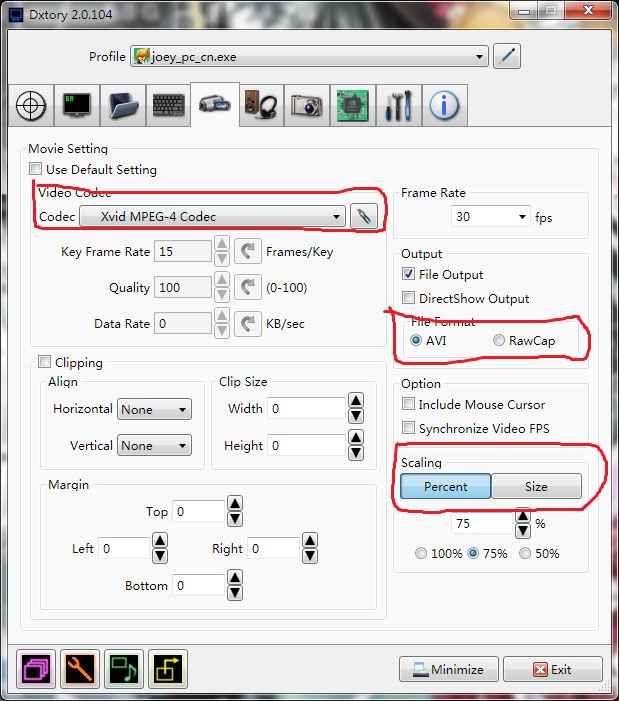This screenshot has width=619, height=701.
Task: Click the Bottom margin input field
Action: (199, 585)
